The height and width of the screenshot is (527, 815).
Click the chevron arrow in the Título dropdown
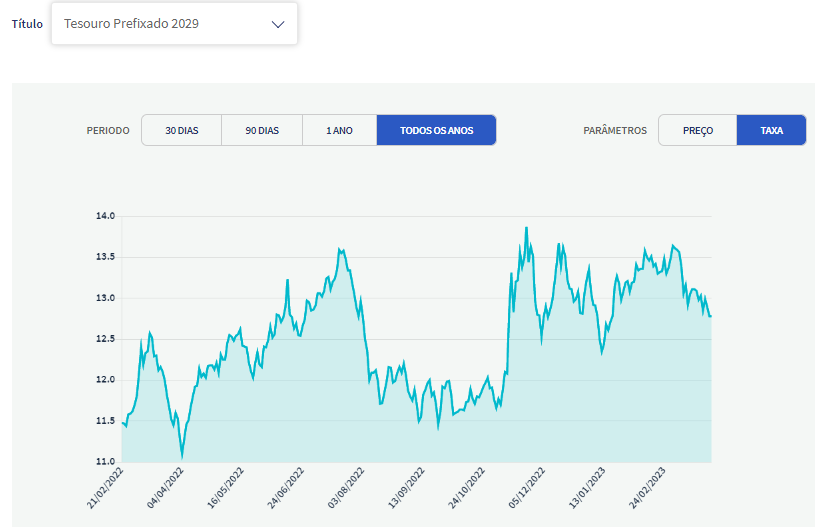click(x=278, y=24)
